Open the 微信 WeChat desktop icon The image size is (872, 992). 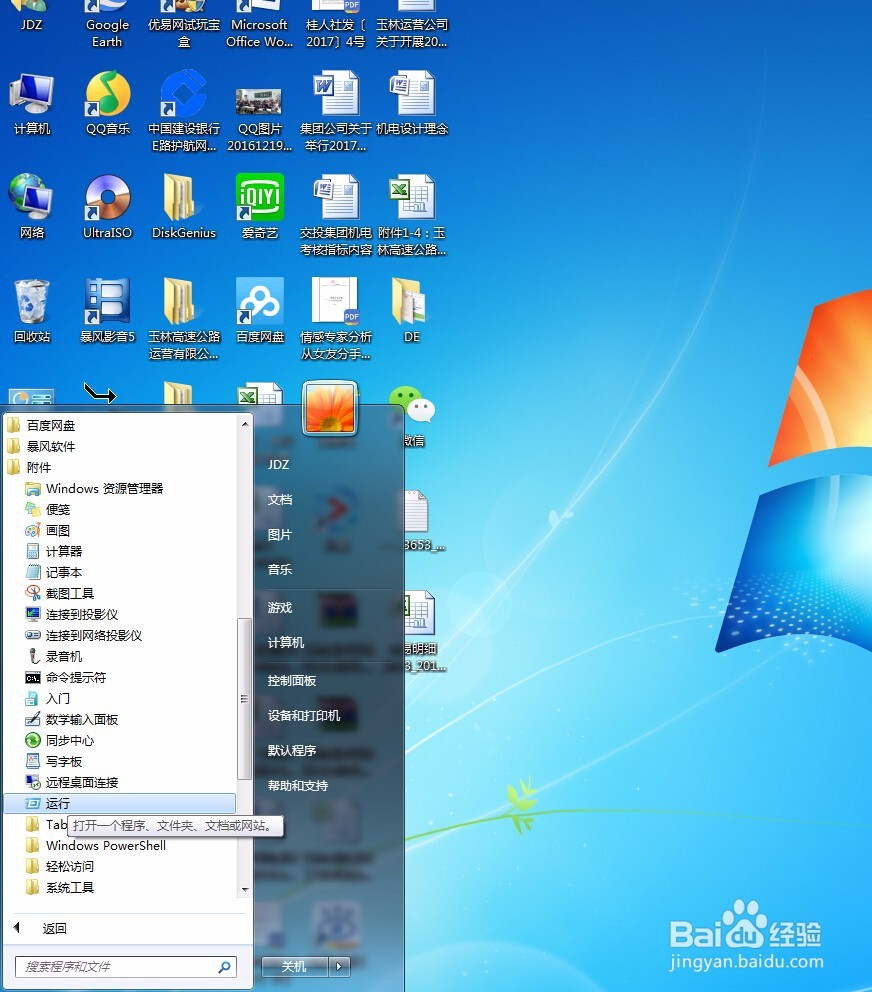pyautogui.click(x=413, y=415)
